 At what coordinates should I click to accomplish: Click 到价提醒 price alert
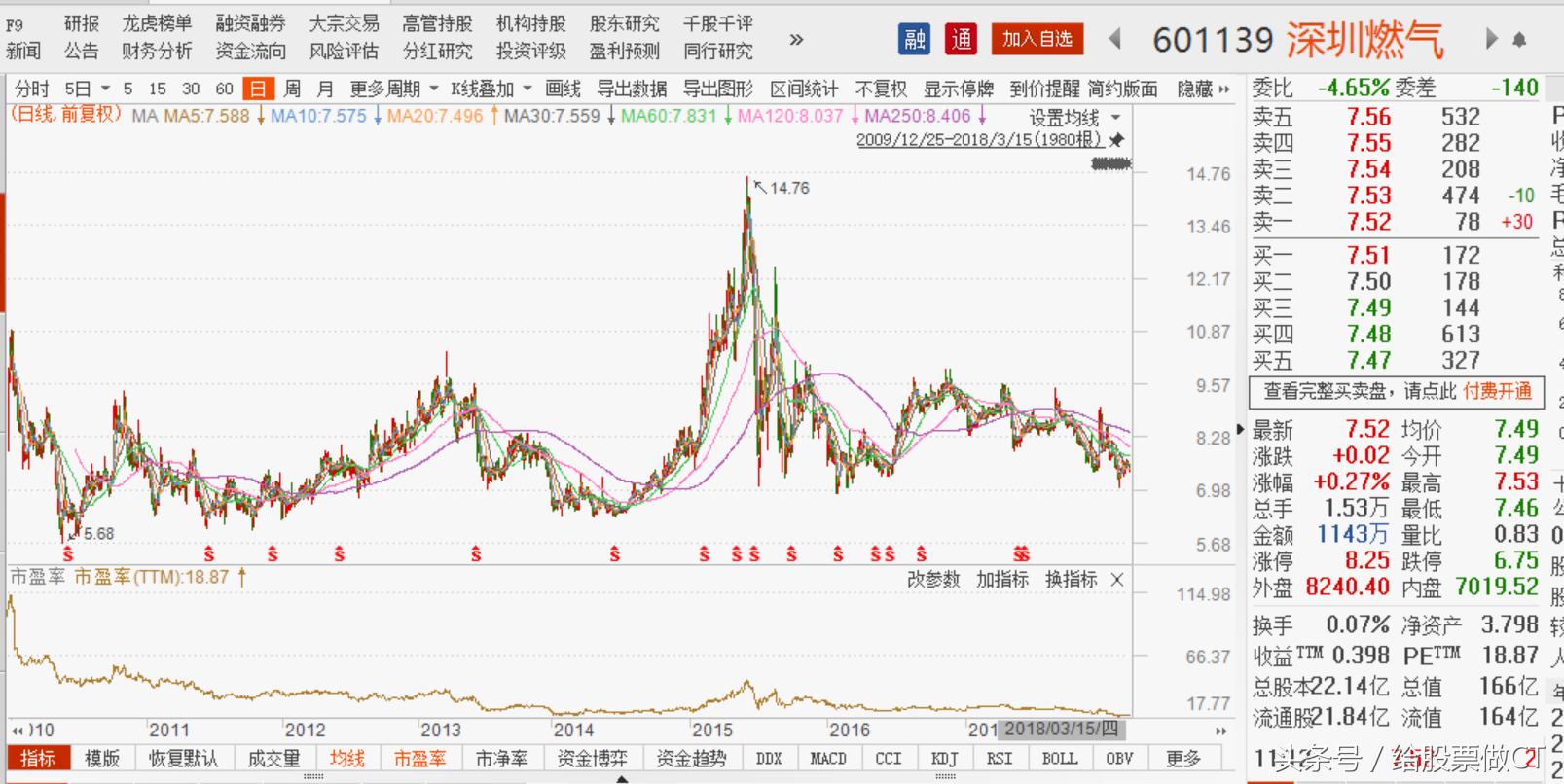[1045, 89]
